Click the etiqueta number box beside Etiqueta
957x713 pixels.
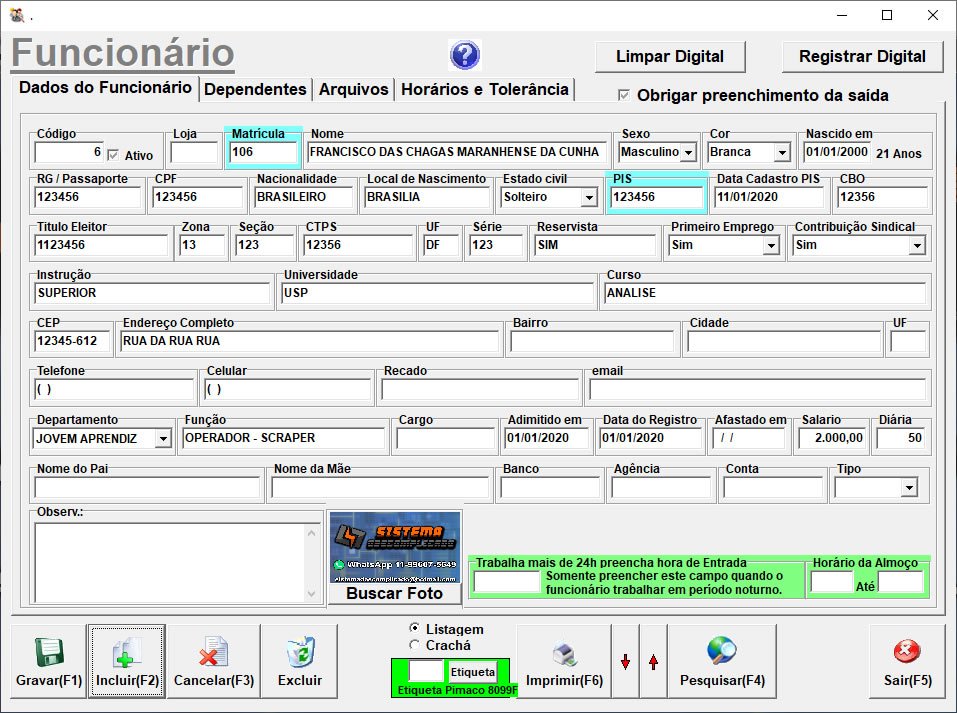click(425, 671)
